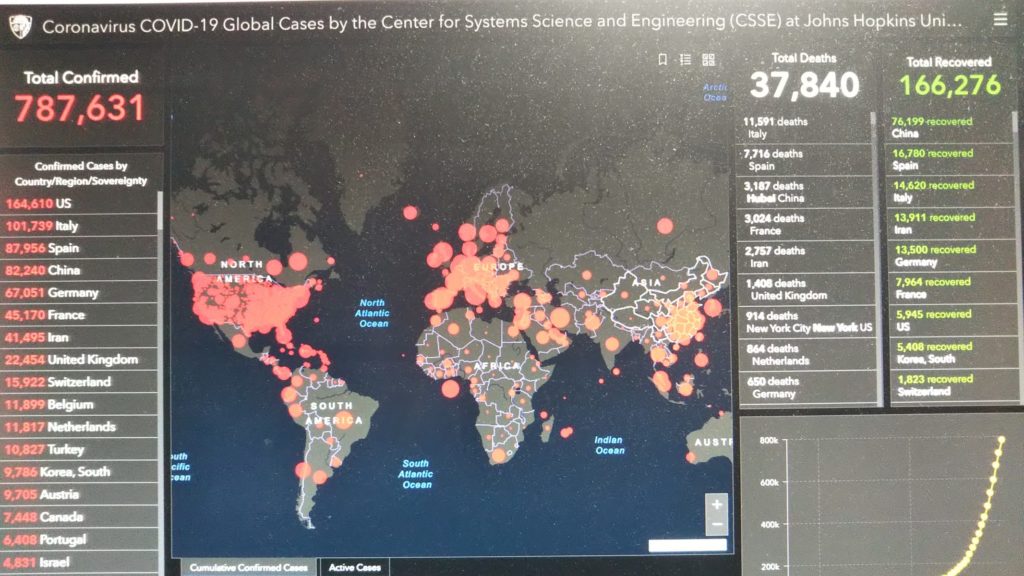Zoom in on the map with plus button
Screen dimensions: 1024x576
point(716,504)
